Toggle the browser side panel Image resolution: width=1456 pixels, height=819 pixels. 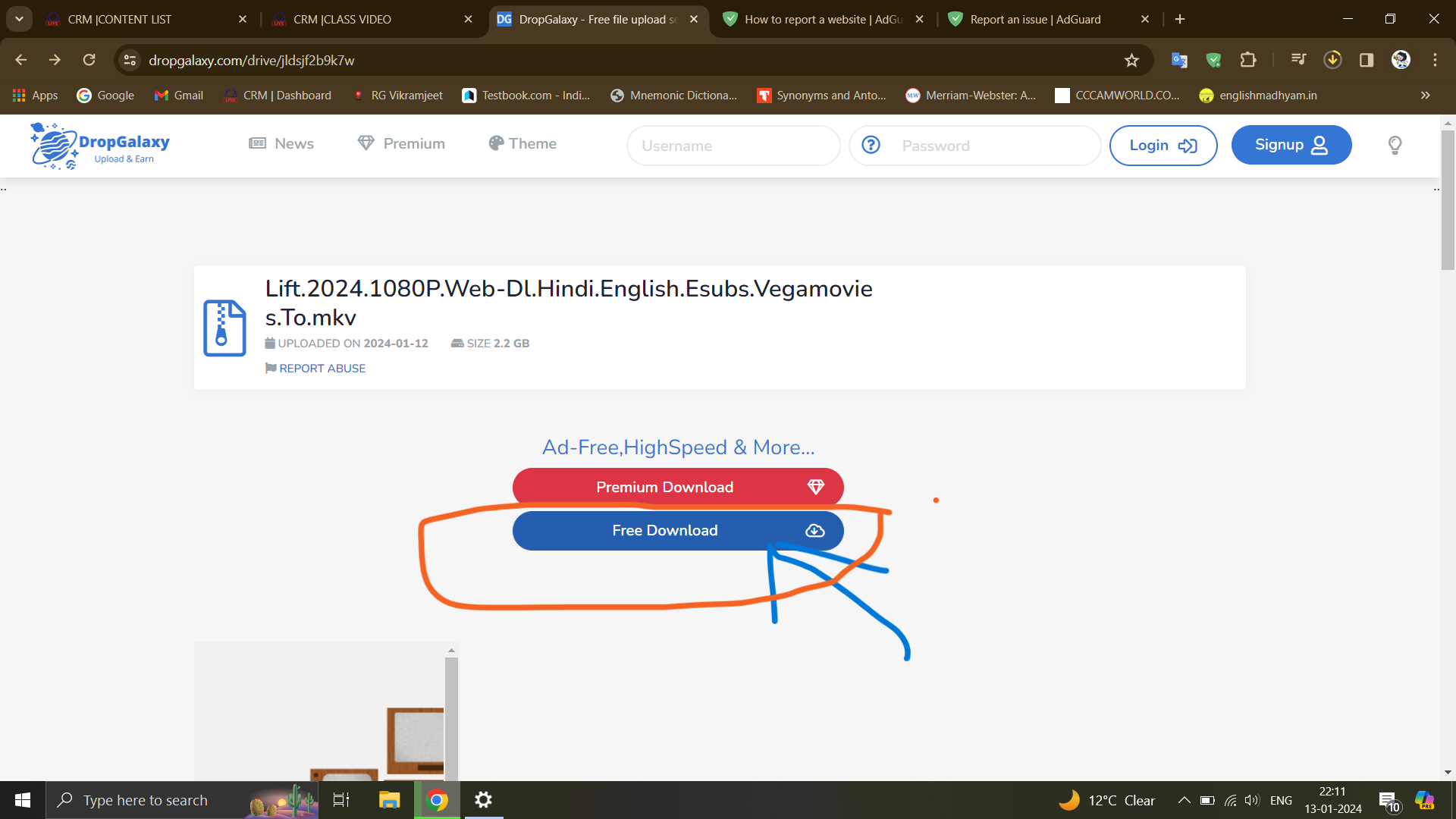1367,60
